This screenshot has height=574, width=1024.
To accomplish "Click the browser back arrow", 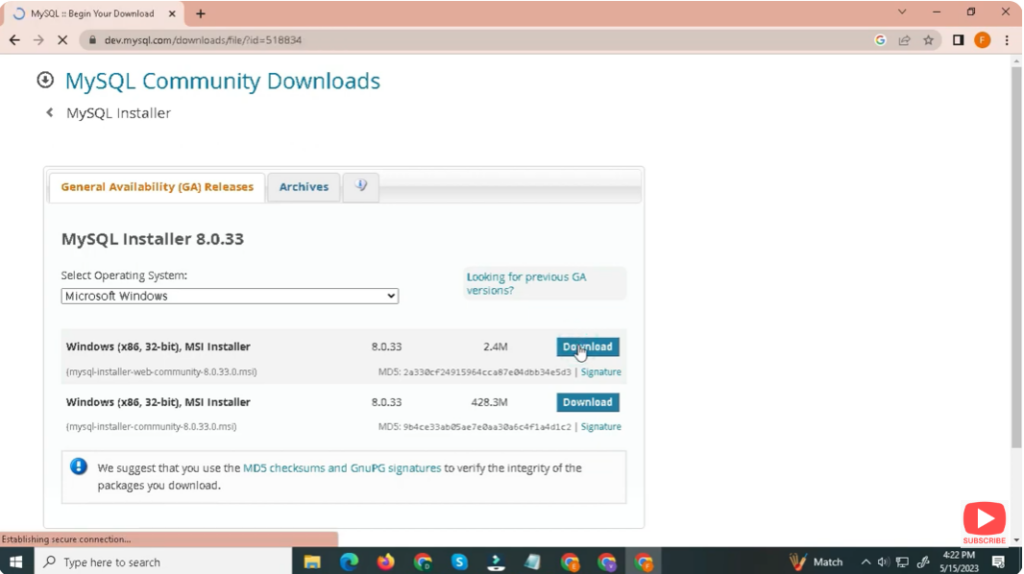I will (x=14, y=40).
